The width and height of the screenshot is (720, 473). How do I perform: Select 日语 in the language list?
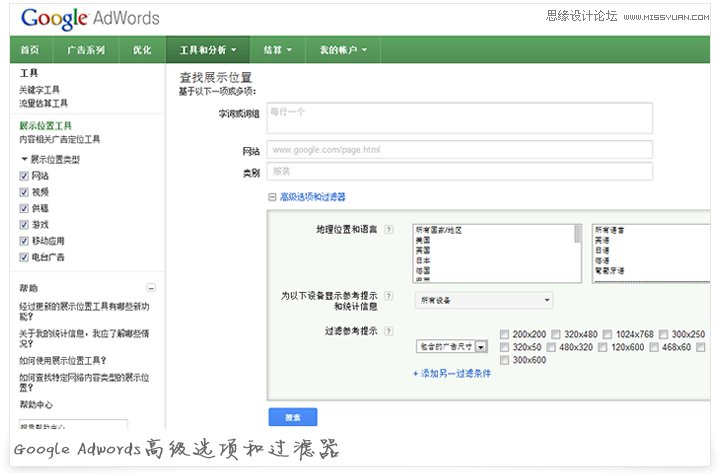602,250
